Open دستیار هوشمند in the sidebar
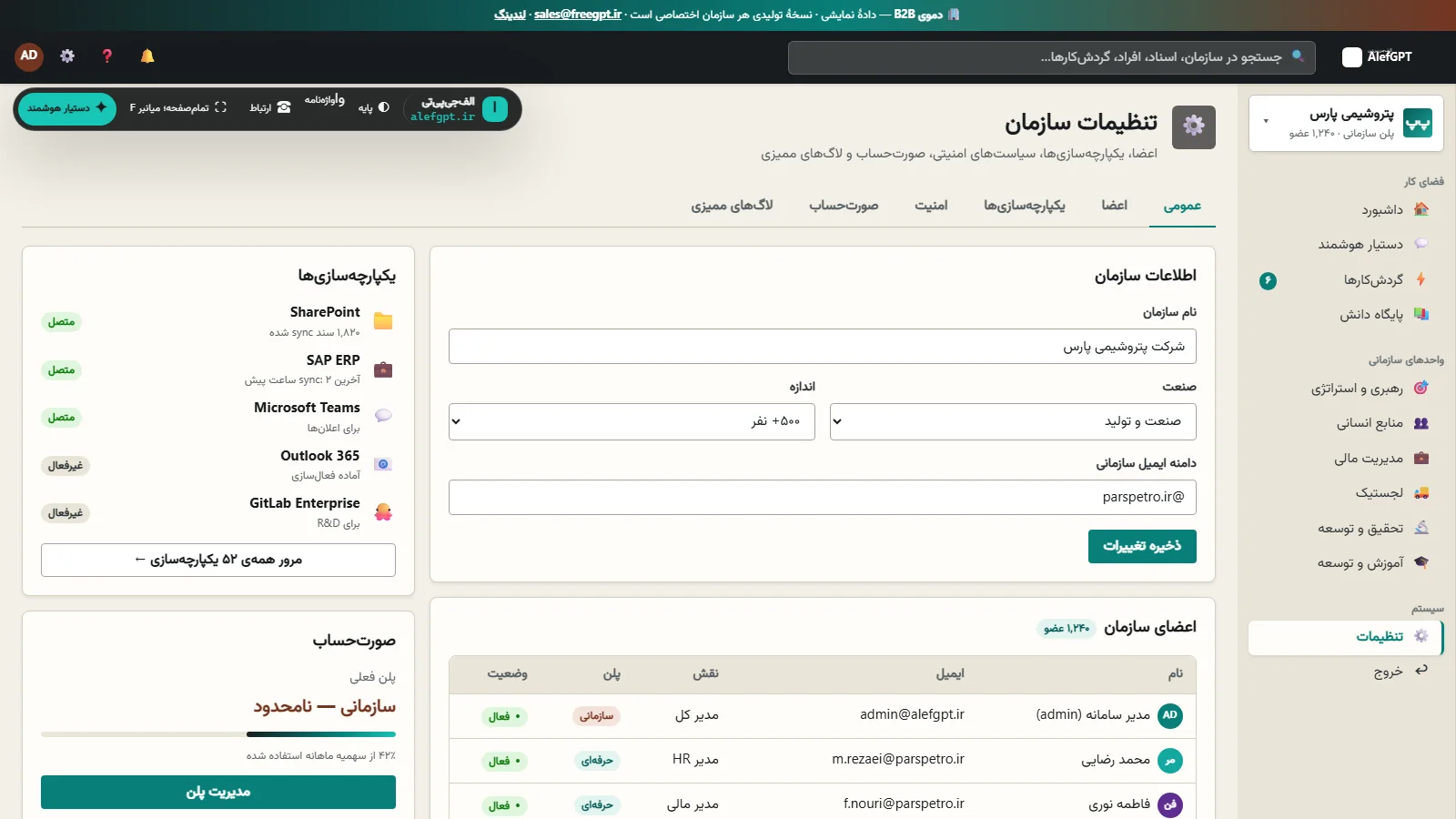 1346,245
